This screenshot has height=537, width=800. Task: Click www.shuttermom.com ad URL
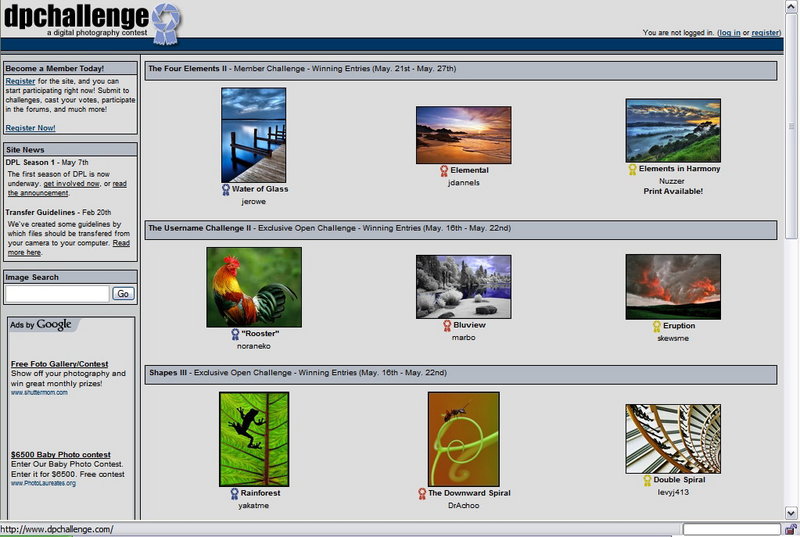39,393
